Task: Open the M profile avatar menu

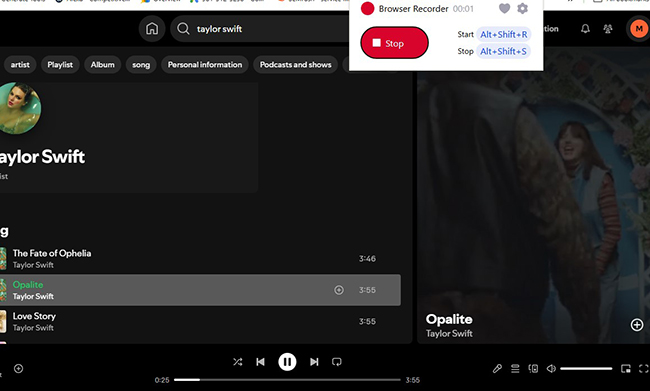Action: pyautogui.click(x=638, y=29)
